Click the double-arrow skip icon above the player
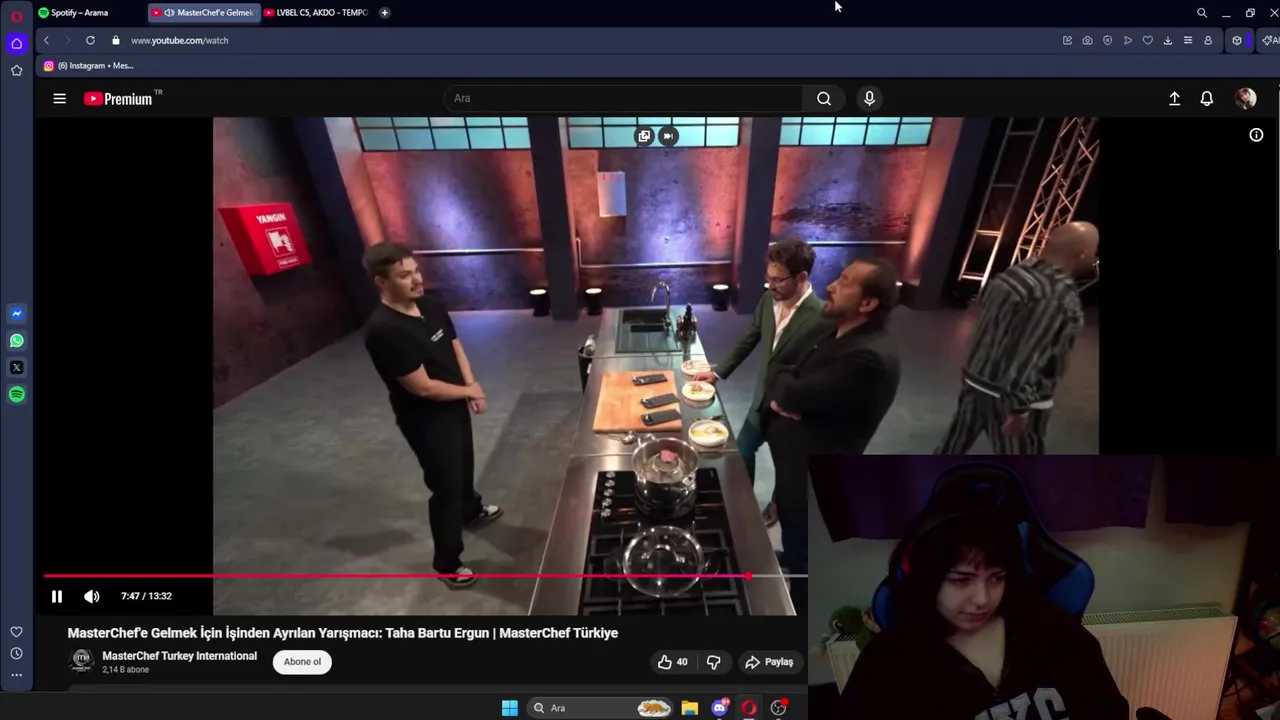The image size is (1280, 720). coord(668,136)
